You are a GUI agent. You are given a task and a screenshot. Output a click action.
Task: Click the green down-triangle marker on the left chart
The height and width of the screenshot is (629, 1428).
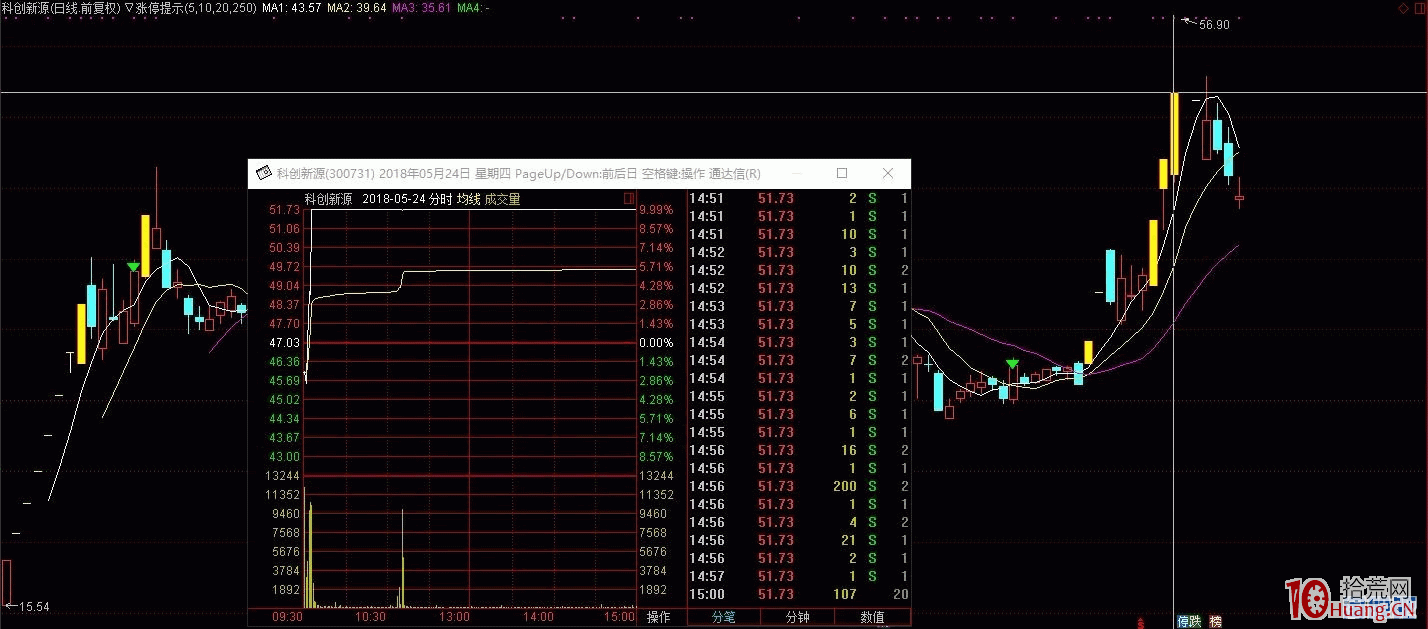pyautogui.click(x=133, y=266)
